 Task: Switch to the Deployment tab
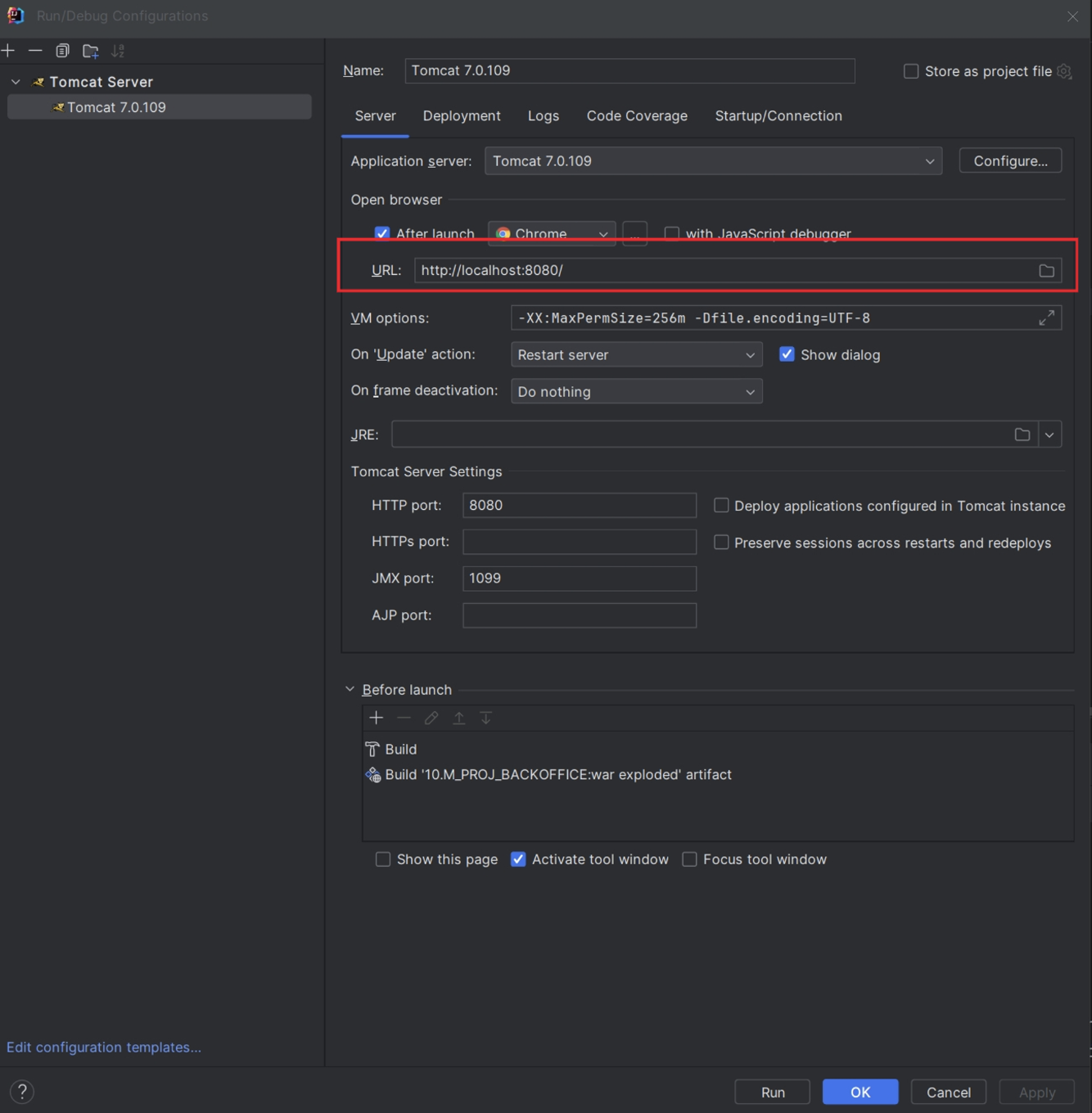pos(462,115)
